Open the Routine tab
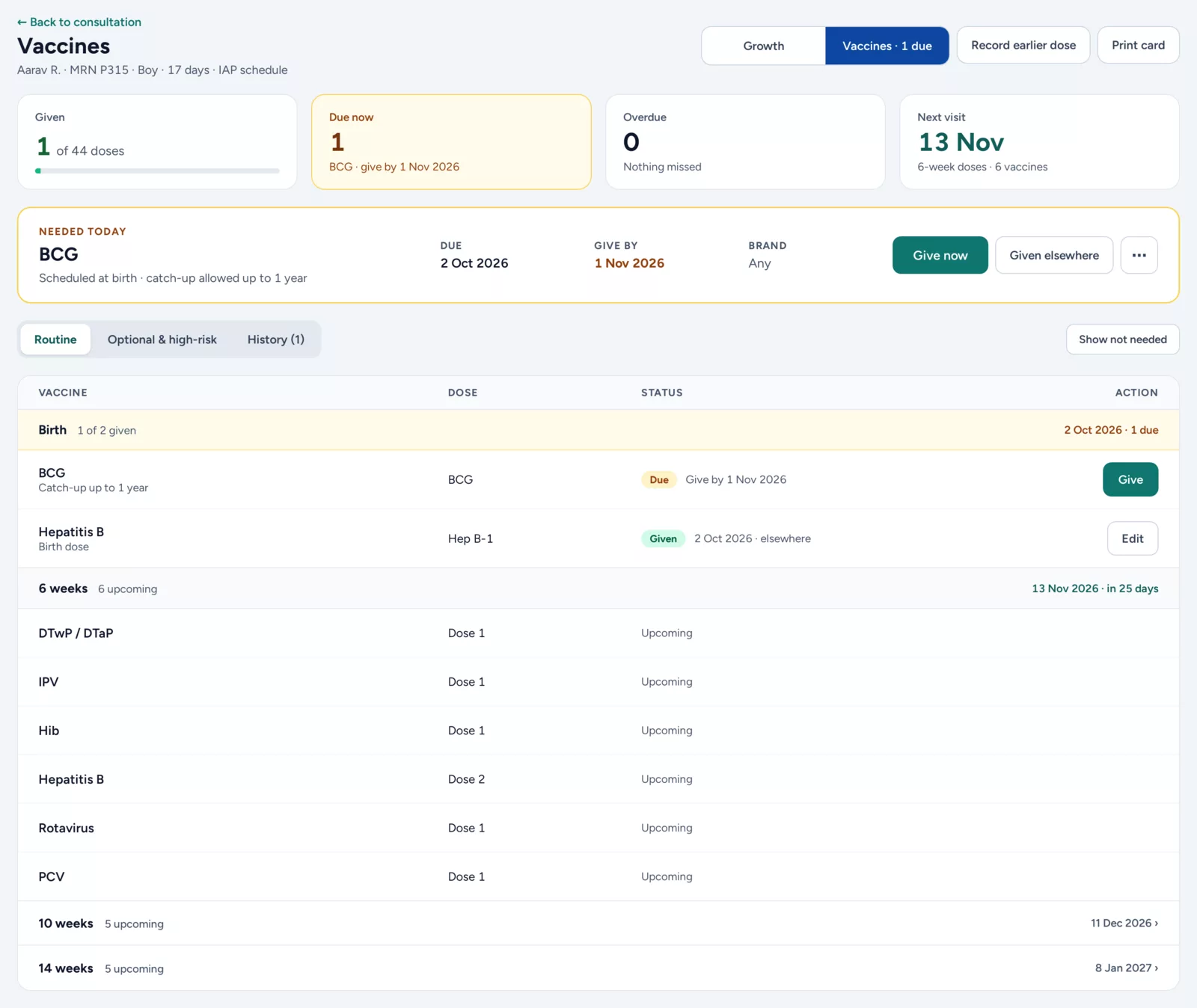The image size is (1197, 1008). click(x=55, y=339)
